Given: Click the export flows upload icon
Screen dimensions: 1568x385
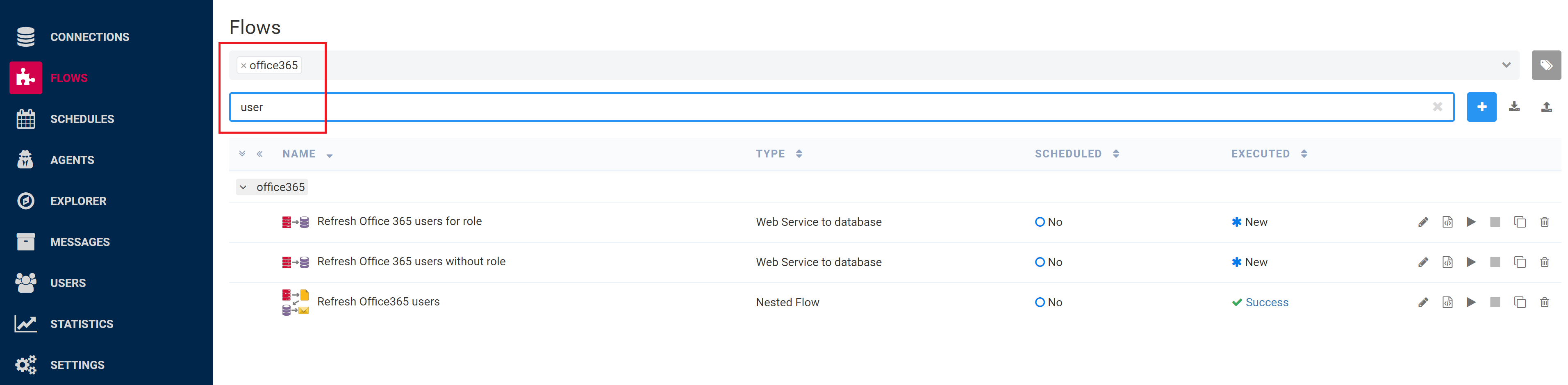Looking at the screenshot, I should 1547,107.
